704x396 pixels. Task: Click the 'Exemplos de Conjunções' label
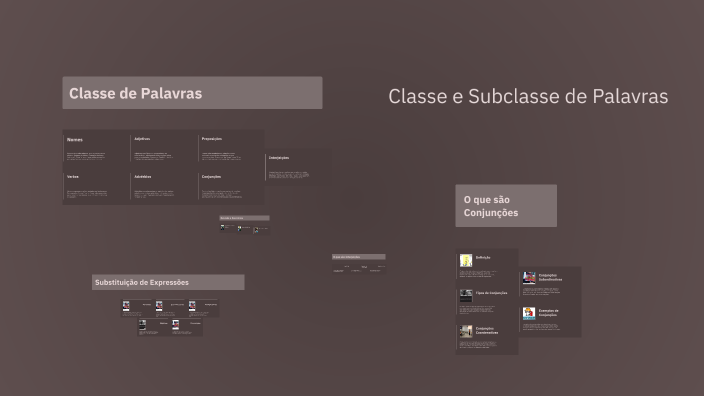[x=549, y=312]
